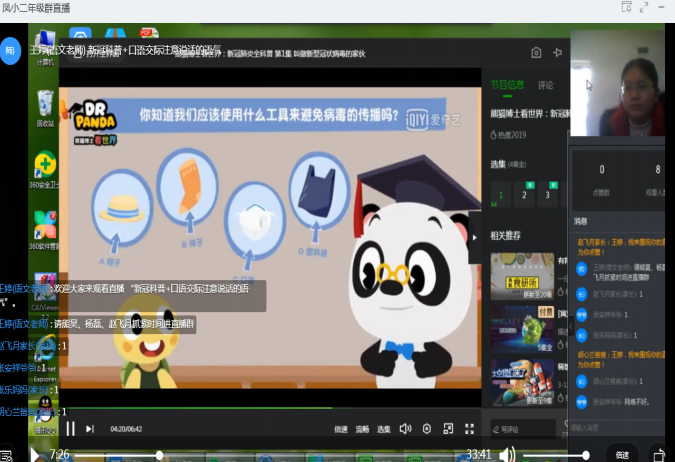Select answer B 袜子 sock circle
Viewport: 675px width, 462px height.
187,186
